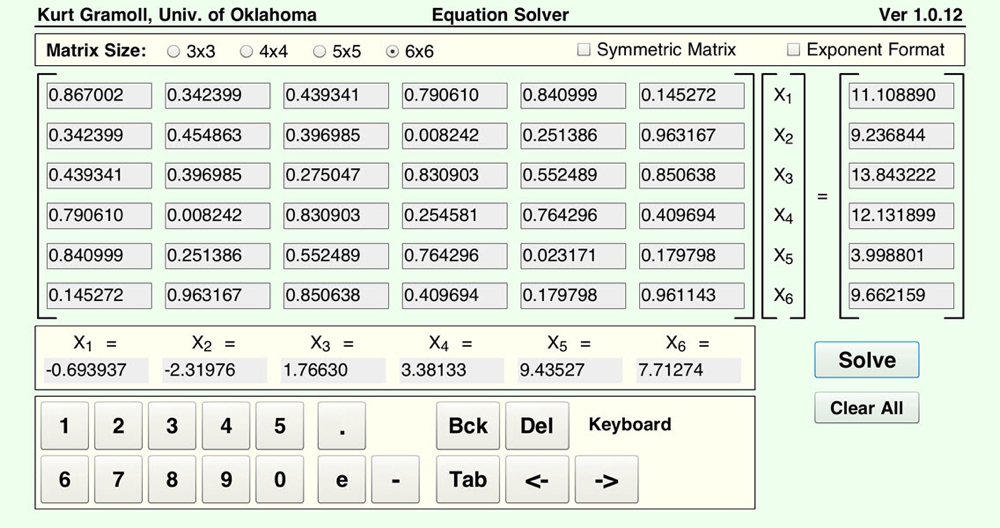
Task: Select first-row matrix cell 0.439341
Action: click(x=336, y=96)
